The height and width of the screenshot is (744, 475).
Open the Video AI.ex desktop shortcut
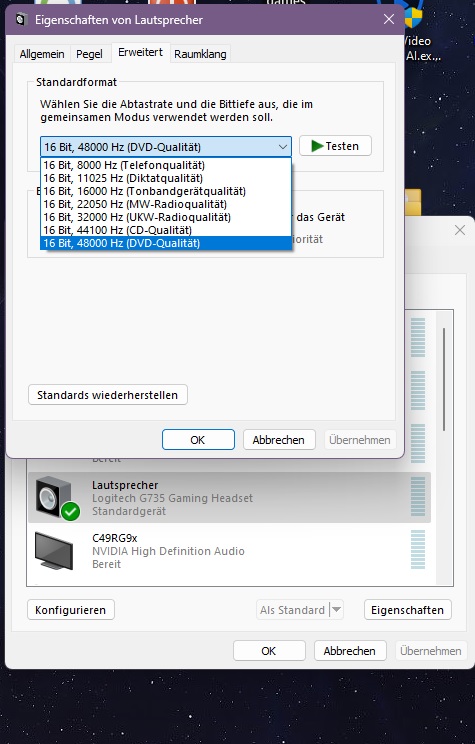422,33
